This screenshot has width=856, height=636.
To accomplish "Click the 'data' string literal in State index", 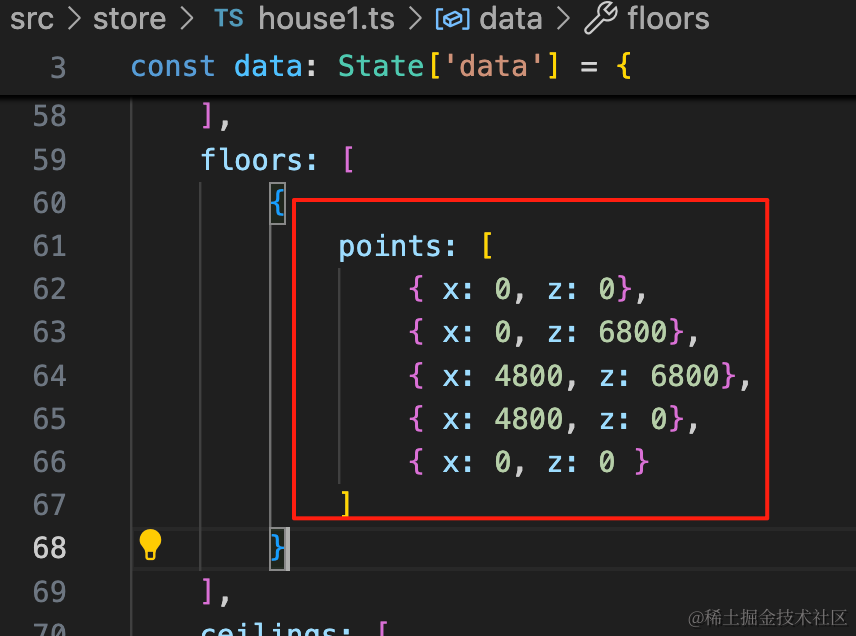I will [x=494, y=66].
